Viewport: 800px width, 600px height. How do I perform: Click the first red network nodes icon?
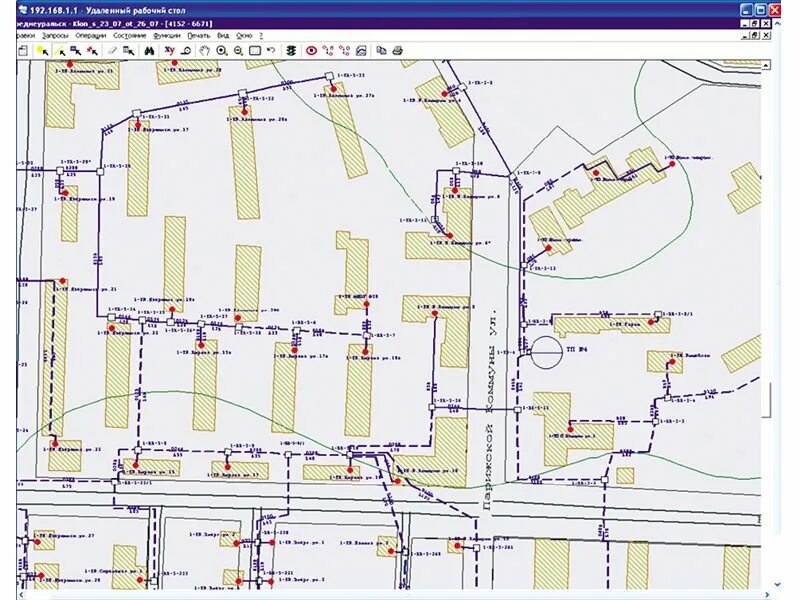[328, 51]
